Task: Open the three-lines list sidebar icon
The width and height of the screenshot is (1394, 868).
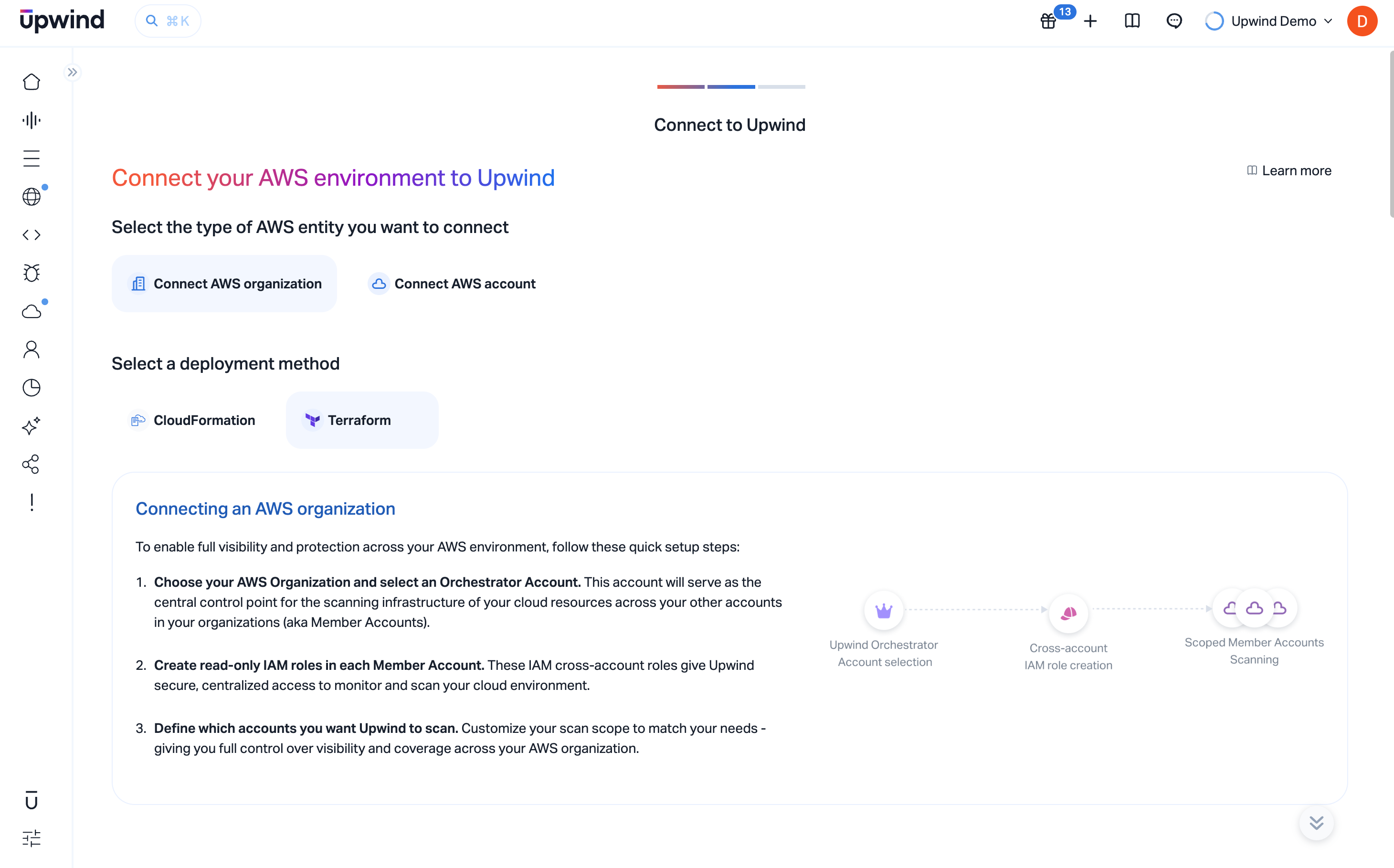Action: [x=32, y=159]
